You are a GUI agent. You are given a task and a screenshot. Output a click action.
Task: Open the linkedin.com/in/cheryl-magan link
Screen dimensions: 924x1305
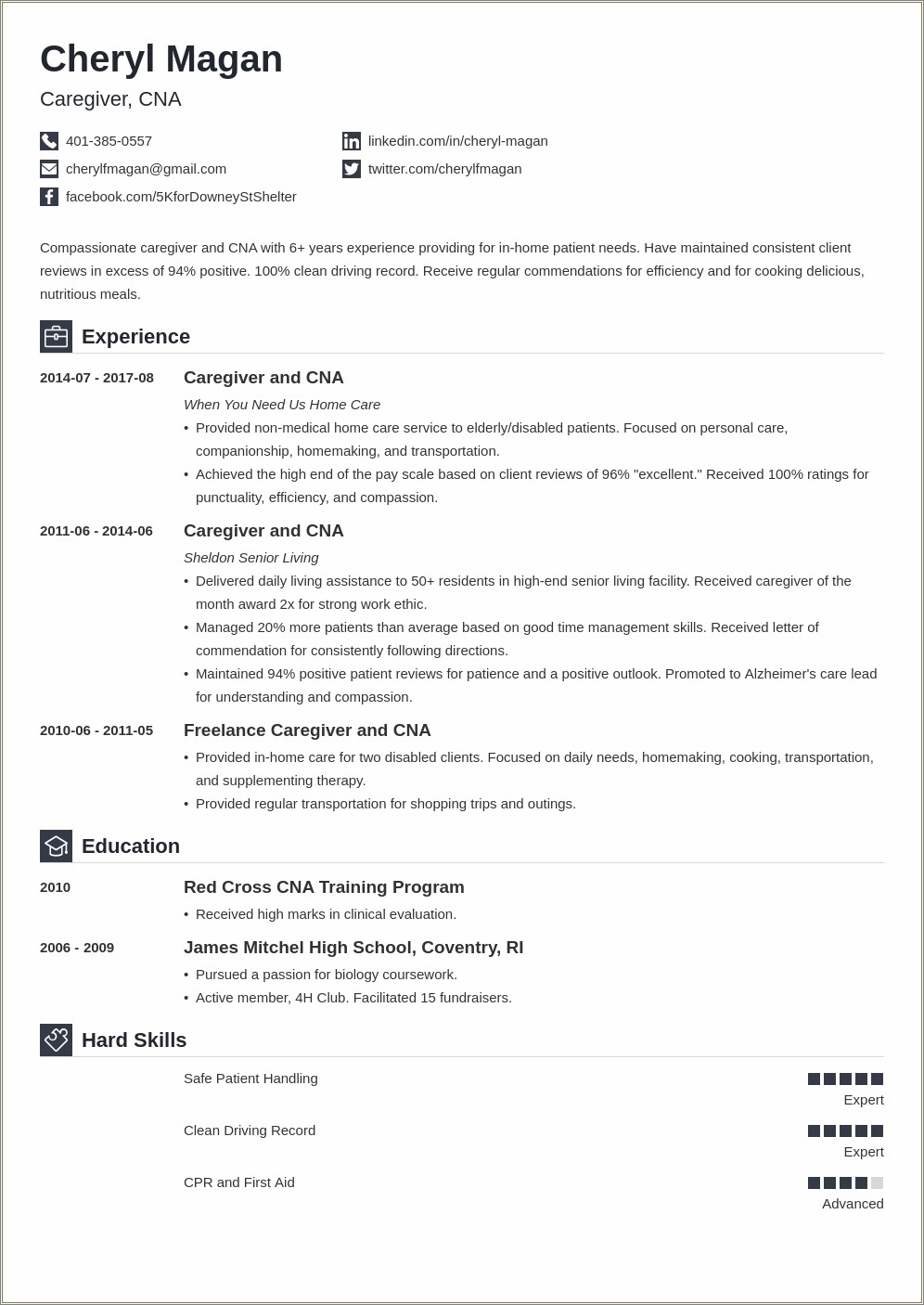(x=457, y=141)
